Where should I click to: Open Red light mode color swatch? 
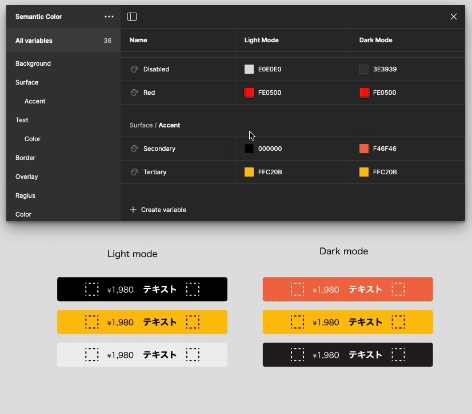249,93
